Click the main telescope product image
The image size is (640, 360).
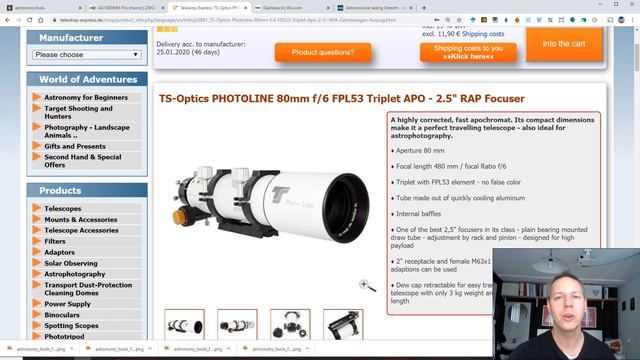tap(271, 204)
